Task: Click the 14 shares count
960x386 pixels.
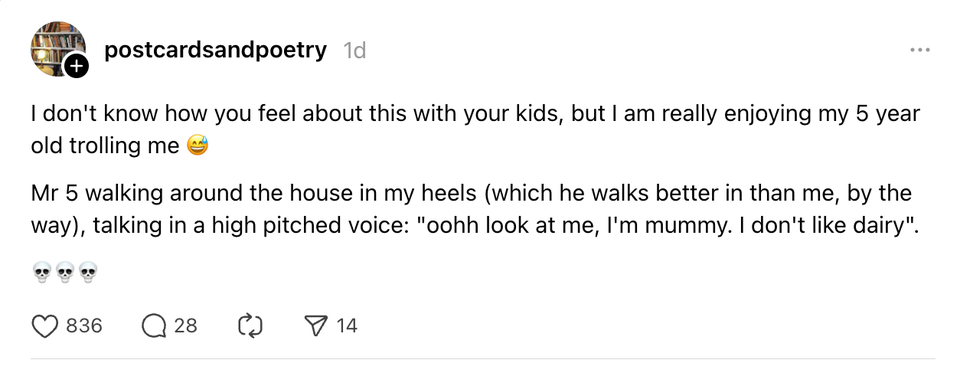Action: point(347,326)
